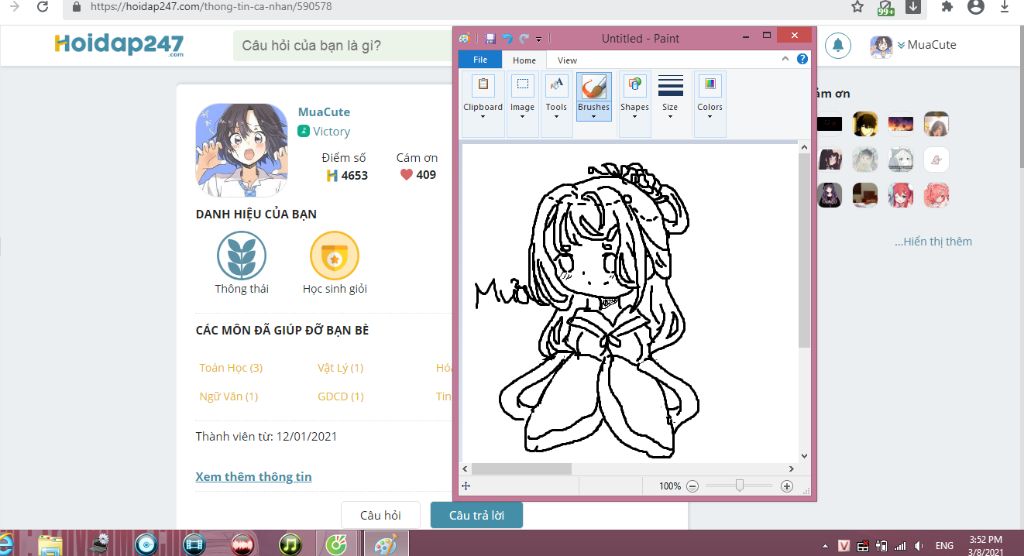Switch to the View ribbon tab
Screen dimensions: 1024x556
coord(567,60)
